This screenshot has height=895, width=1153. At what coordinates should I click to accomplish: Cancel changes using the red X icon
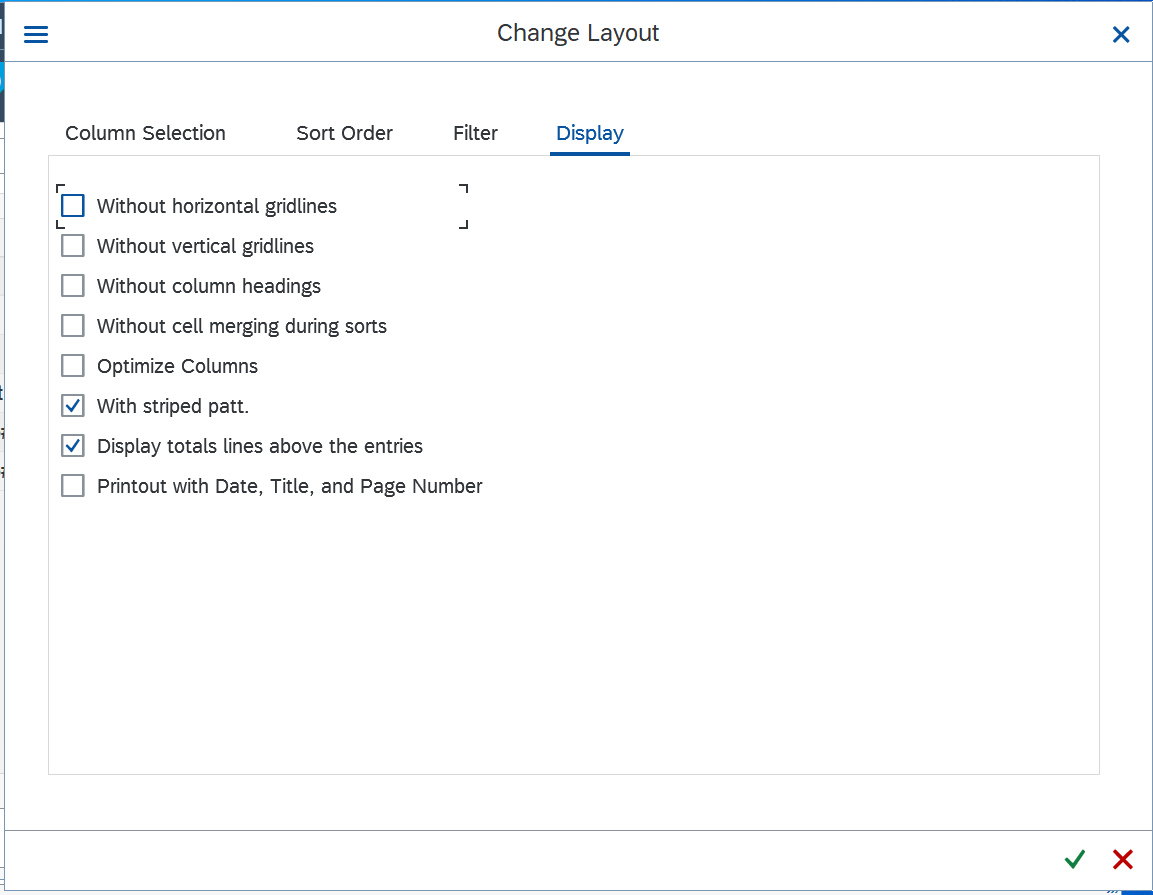click(1123, 859)
